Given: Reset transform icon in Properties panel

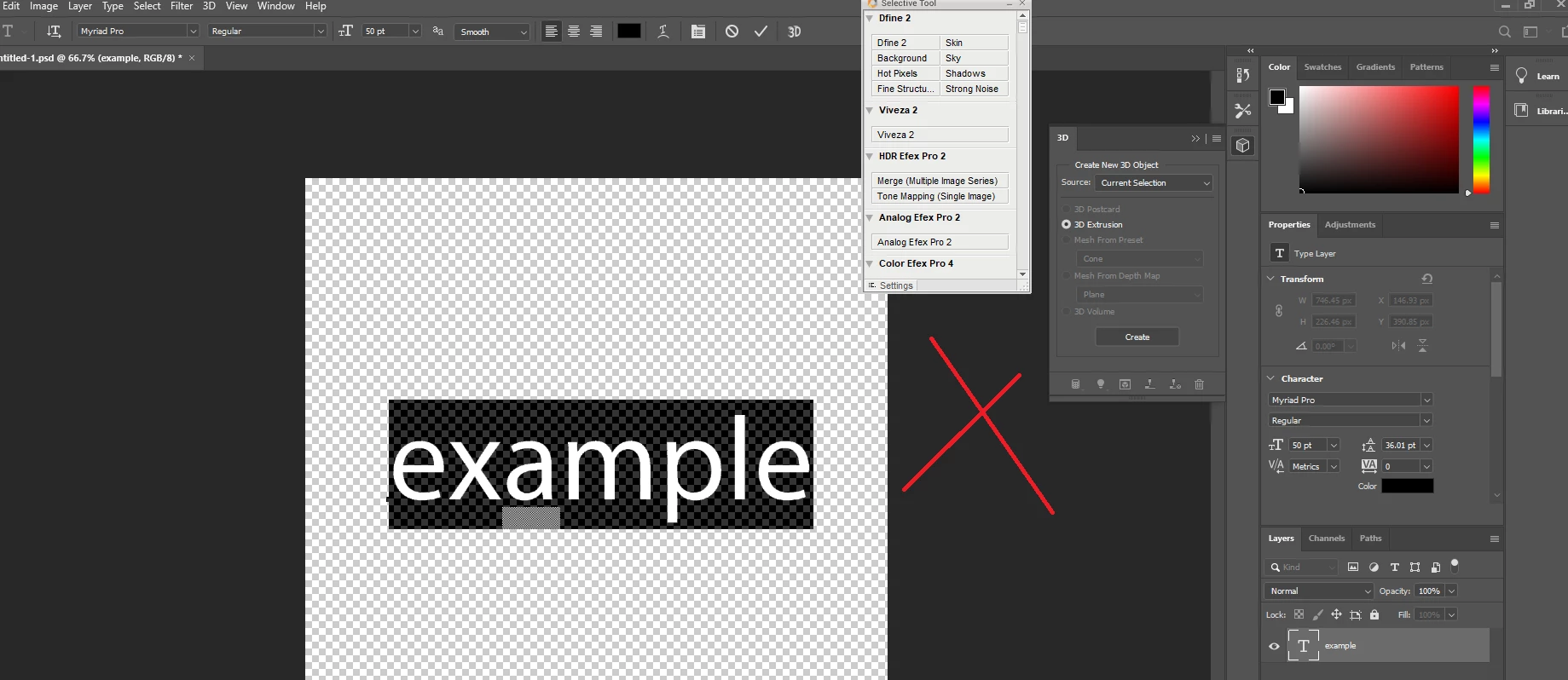Looking at the screenshot, I should click(1427, 279).
